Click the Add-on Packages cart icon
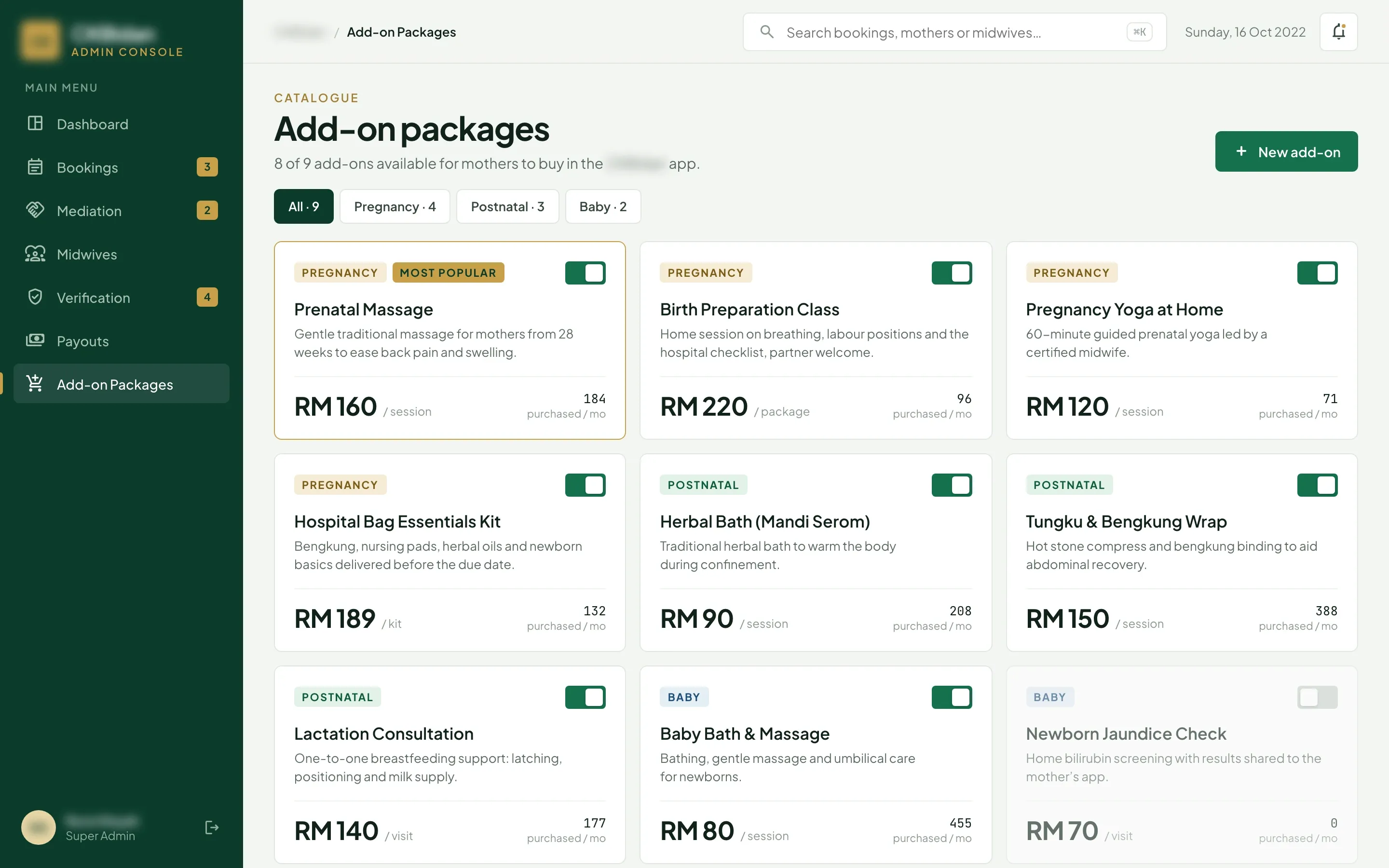The width and height of the screenshot is (1389, 868). [x=35, y=383]
